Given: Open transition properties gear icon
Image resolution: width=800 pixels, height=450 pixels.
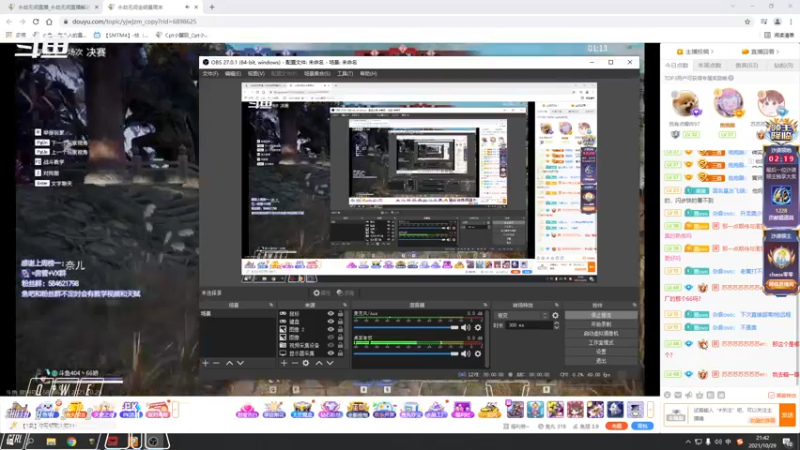Looking at the screenshot, I should tap(555, 315).
